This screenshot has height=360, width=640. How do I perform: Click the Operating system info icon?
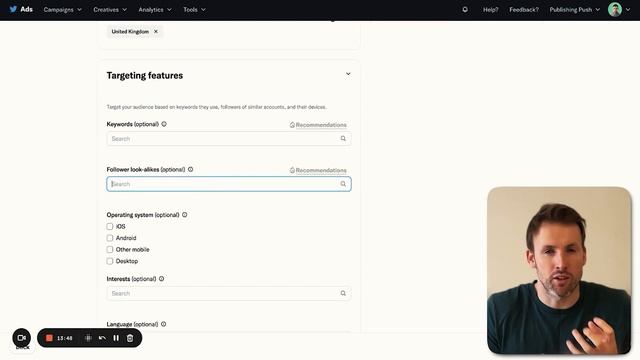tap(184, 215)
